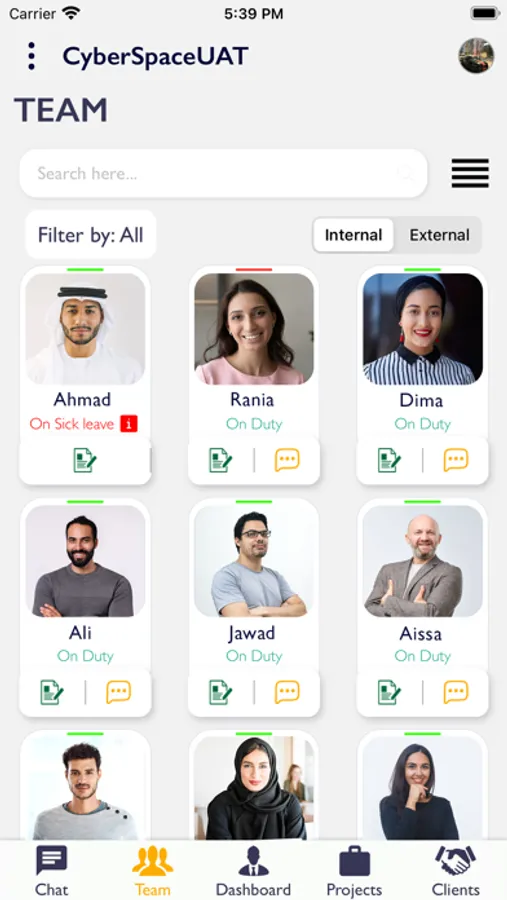Open the Dashboard tab
The width and height of the screenshot is (507, 900).
(x=253, y=870)
